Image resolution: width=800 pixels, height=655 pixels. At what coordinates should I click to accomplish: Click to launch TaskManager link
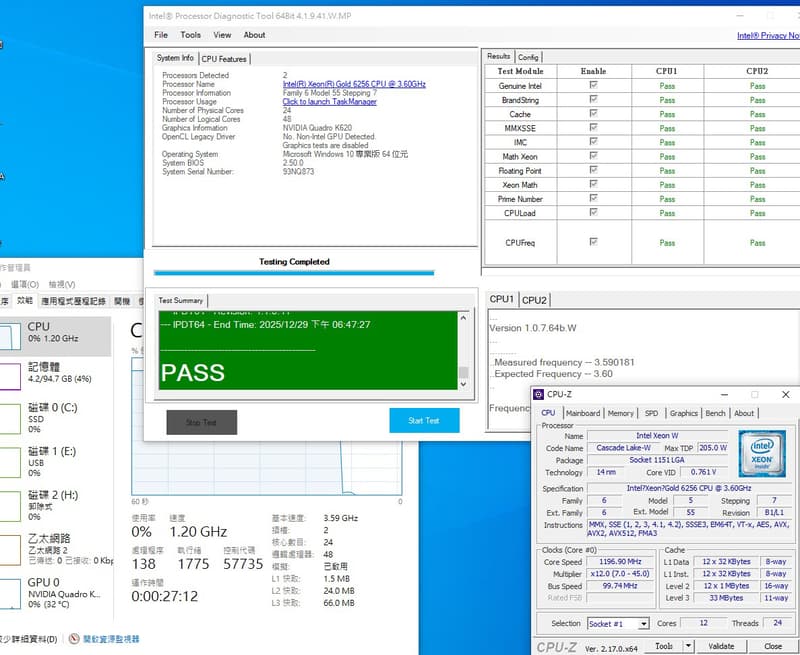coord(330,102)
